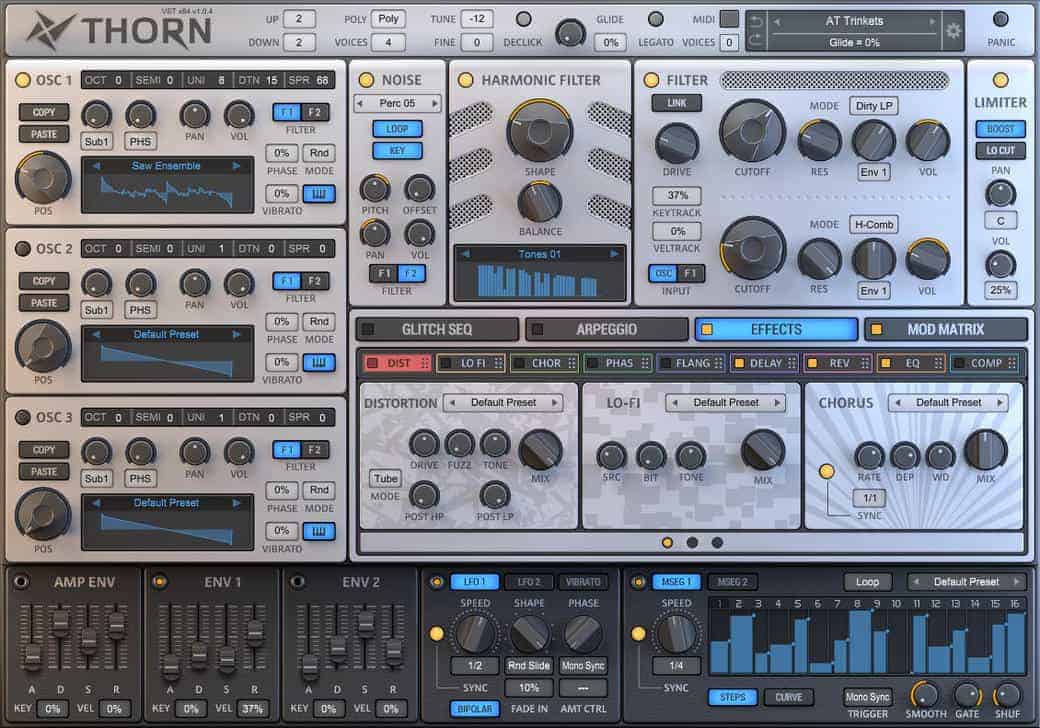Click the Keytrack 37% value field
Screen dimensions: 1040x728
click(x=677, y=195)
